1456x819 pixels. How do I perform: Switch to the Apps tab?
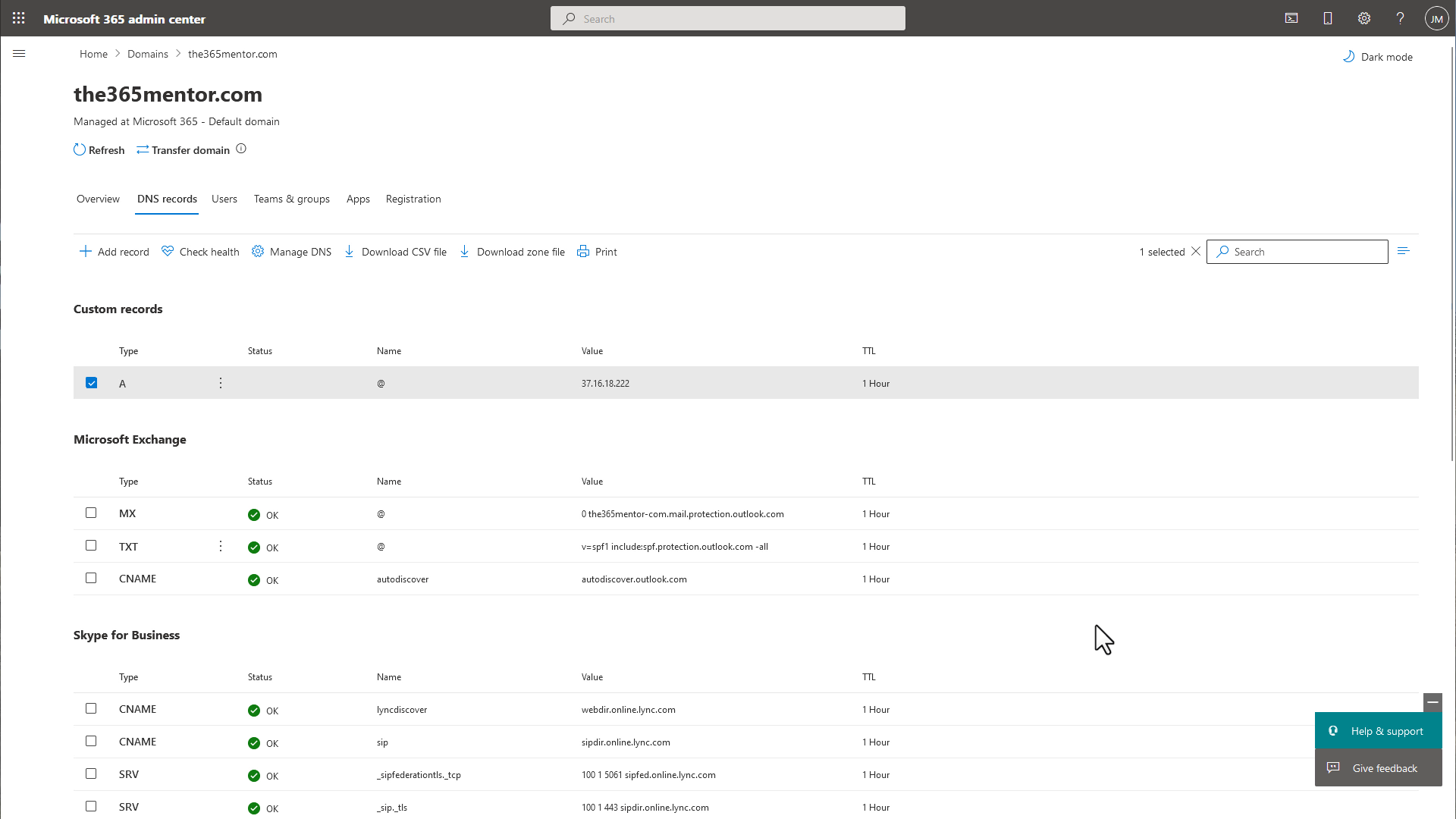358,199
